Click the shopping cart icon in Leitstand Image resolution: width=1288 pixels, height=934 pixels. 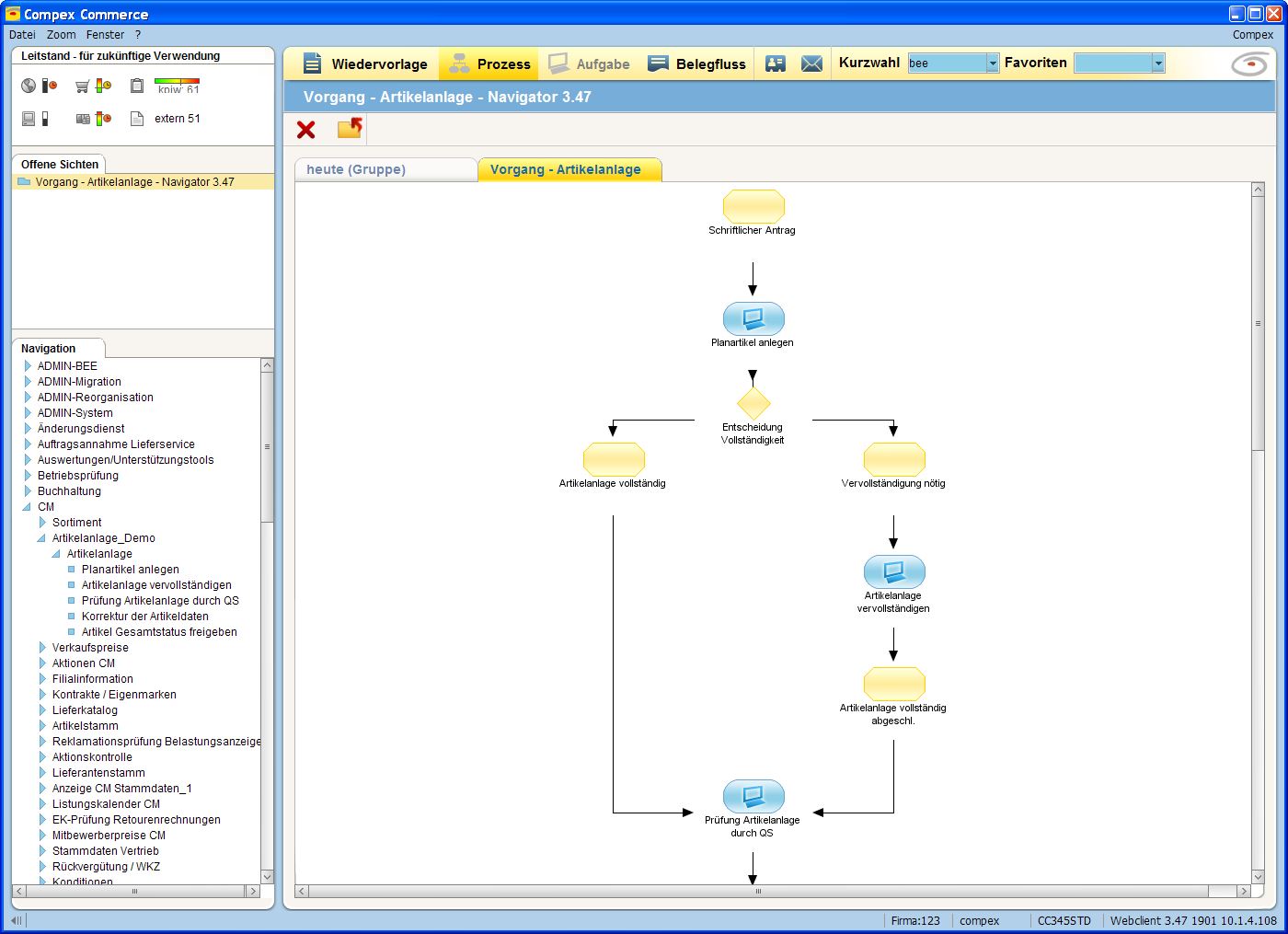tap(82, 86)
